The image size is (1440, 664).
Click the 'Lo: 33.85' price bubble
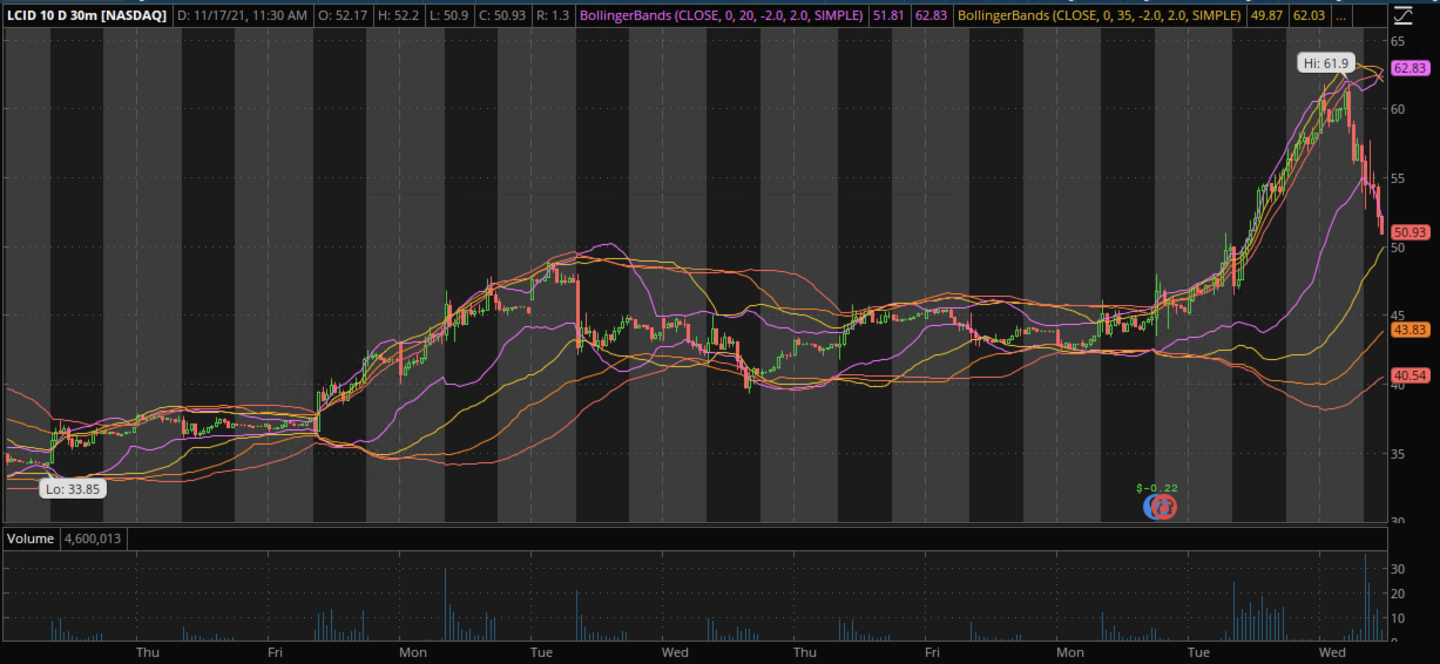point(72,489)
